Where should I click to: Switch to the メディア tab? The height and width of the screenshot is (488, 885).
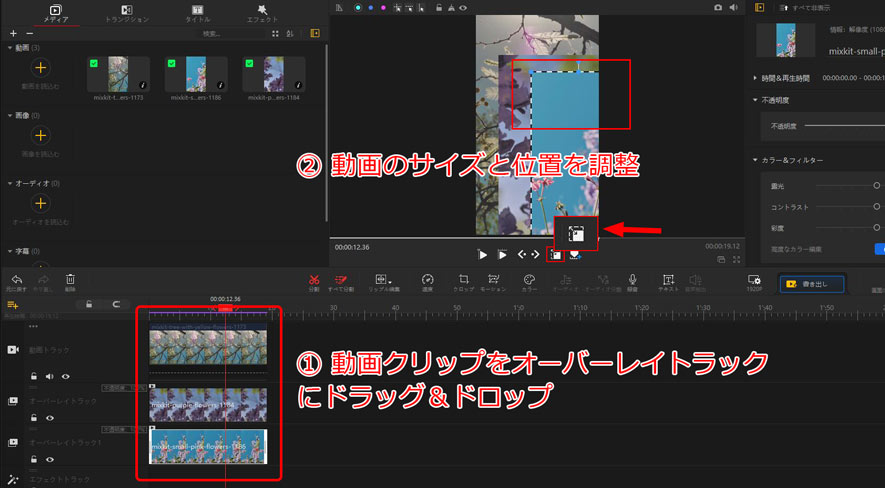(56, 14)
